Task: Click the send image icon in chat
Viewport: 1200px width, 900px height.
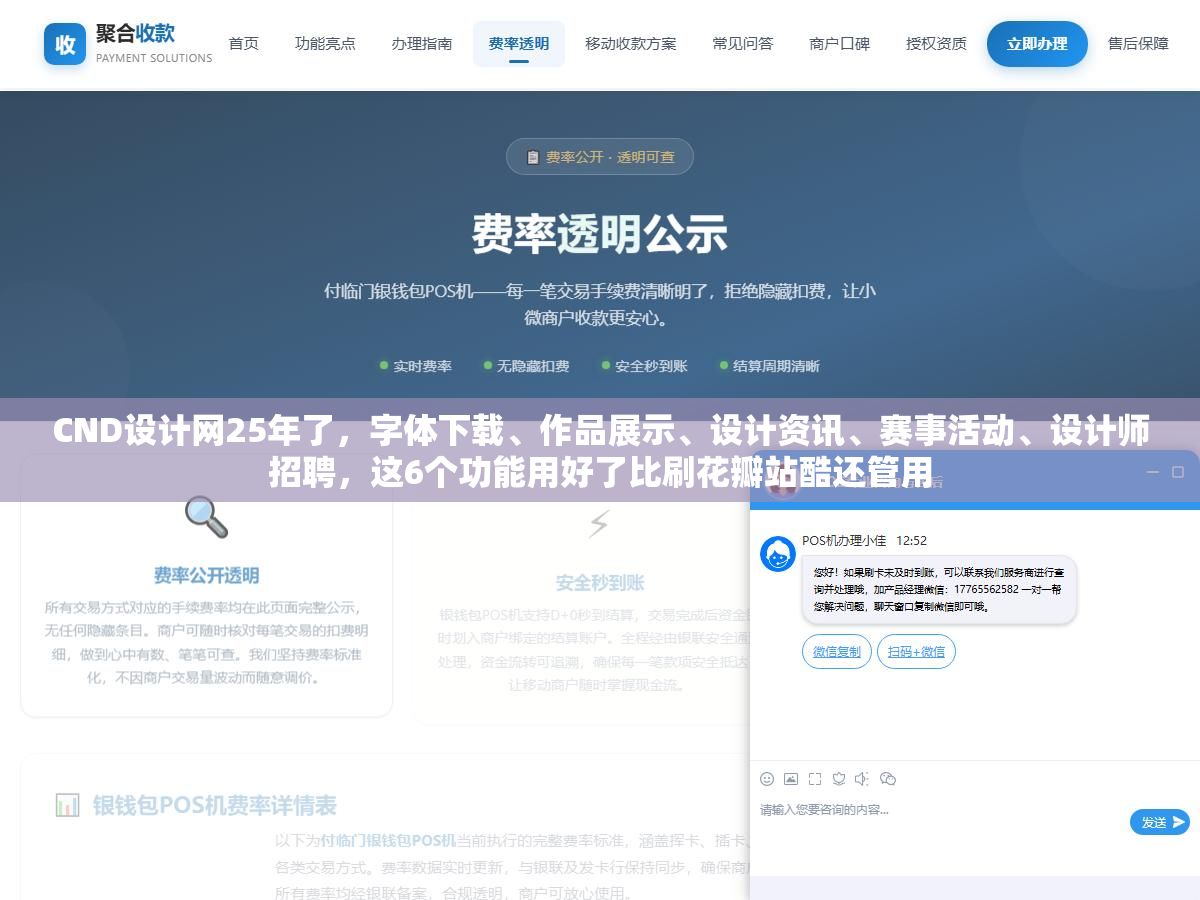Action: 791,779
